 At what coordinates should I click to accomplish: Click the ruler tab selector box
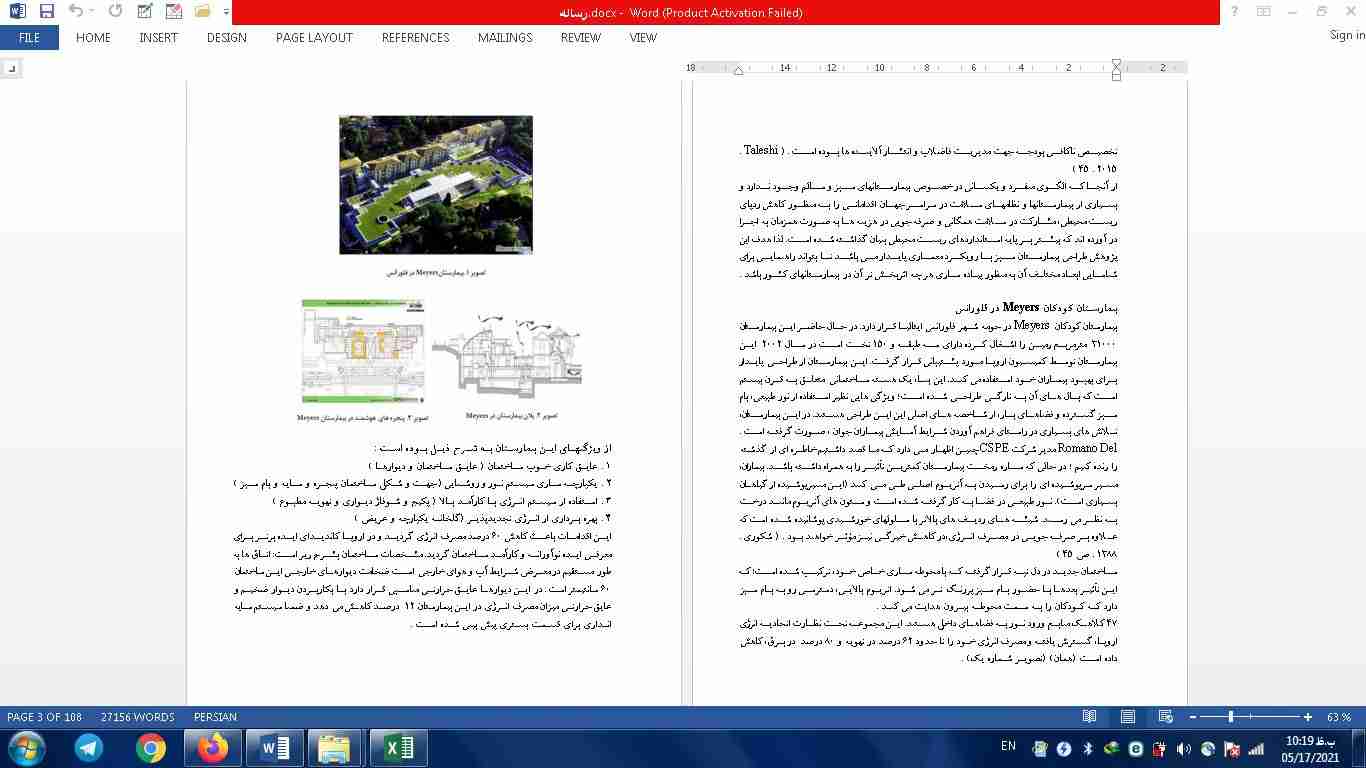click(11, 68)
